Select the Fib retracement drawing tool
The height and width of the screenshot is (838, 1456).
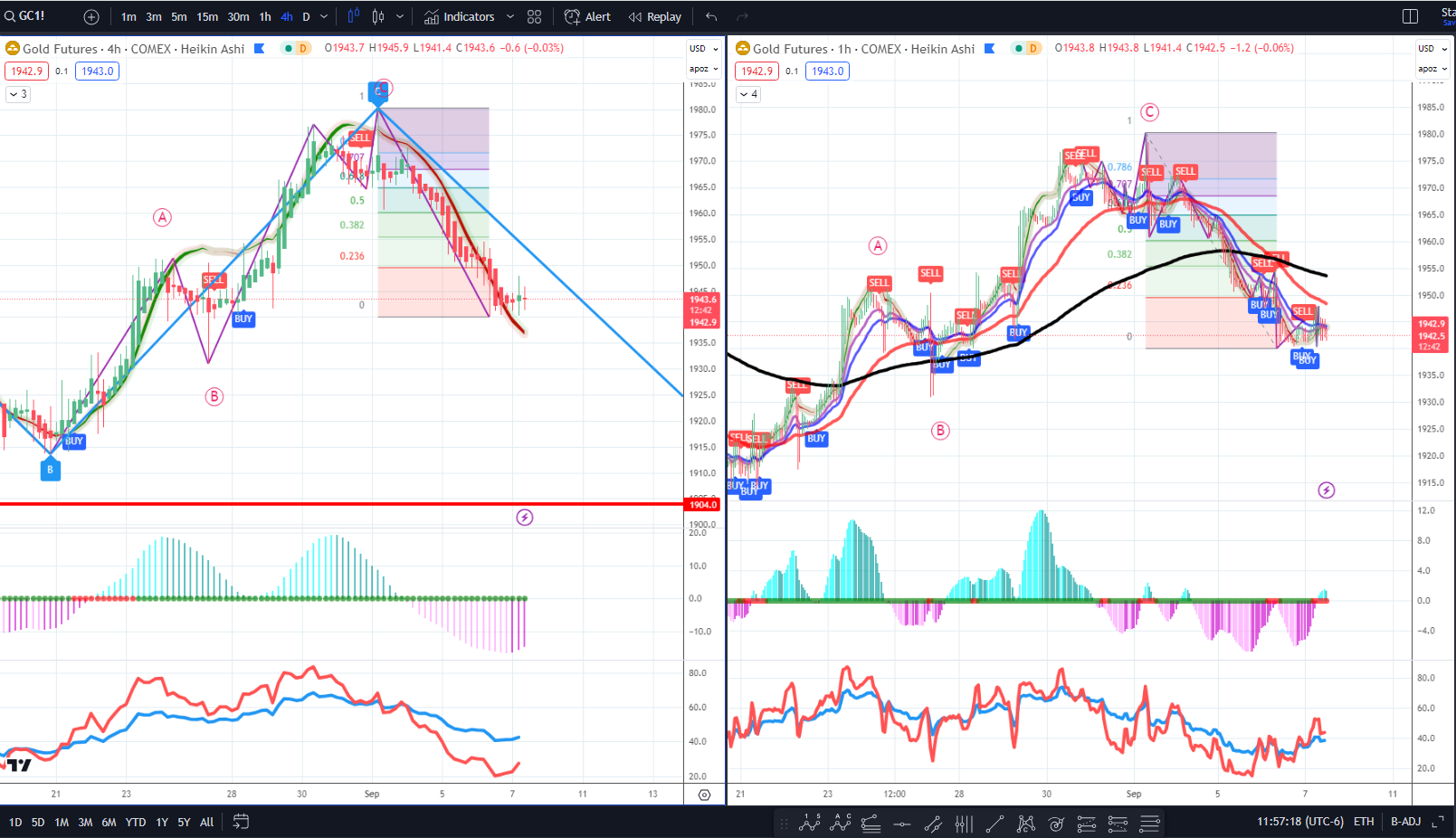point(871,824)
